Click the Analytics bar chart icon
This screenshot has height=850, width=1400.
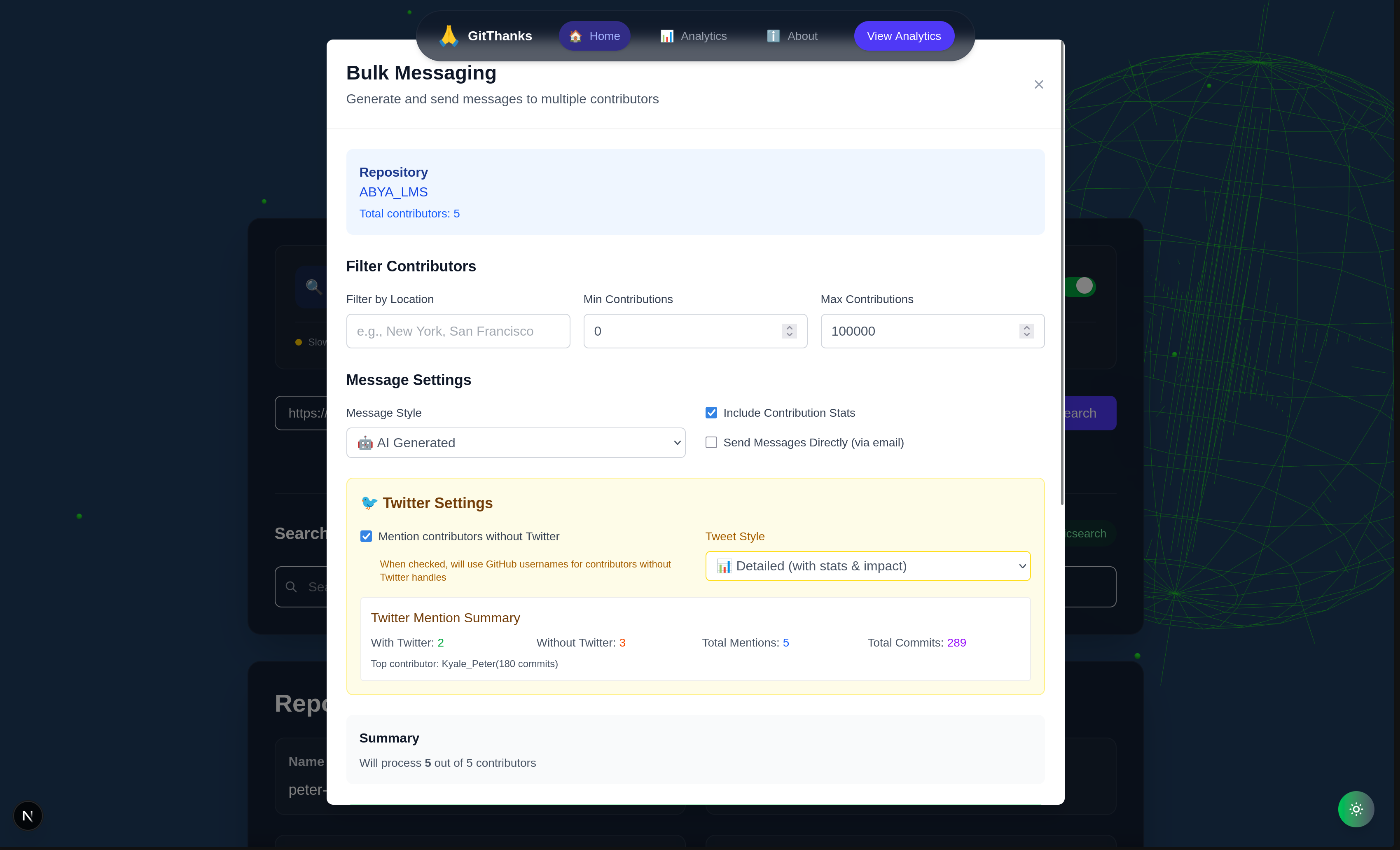[x=666, y=36]
